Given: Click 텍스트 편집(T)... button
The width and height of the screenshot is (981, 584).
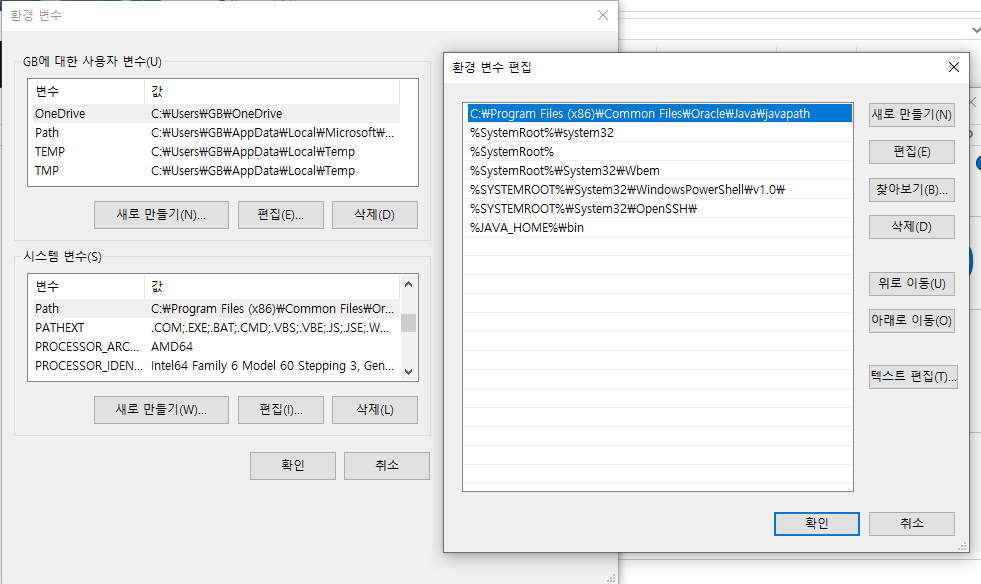Looking at the screenshot, I should click(x=913, y=377).
